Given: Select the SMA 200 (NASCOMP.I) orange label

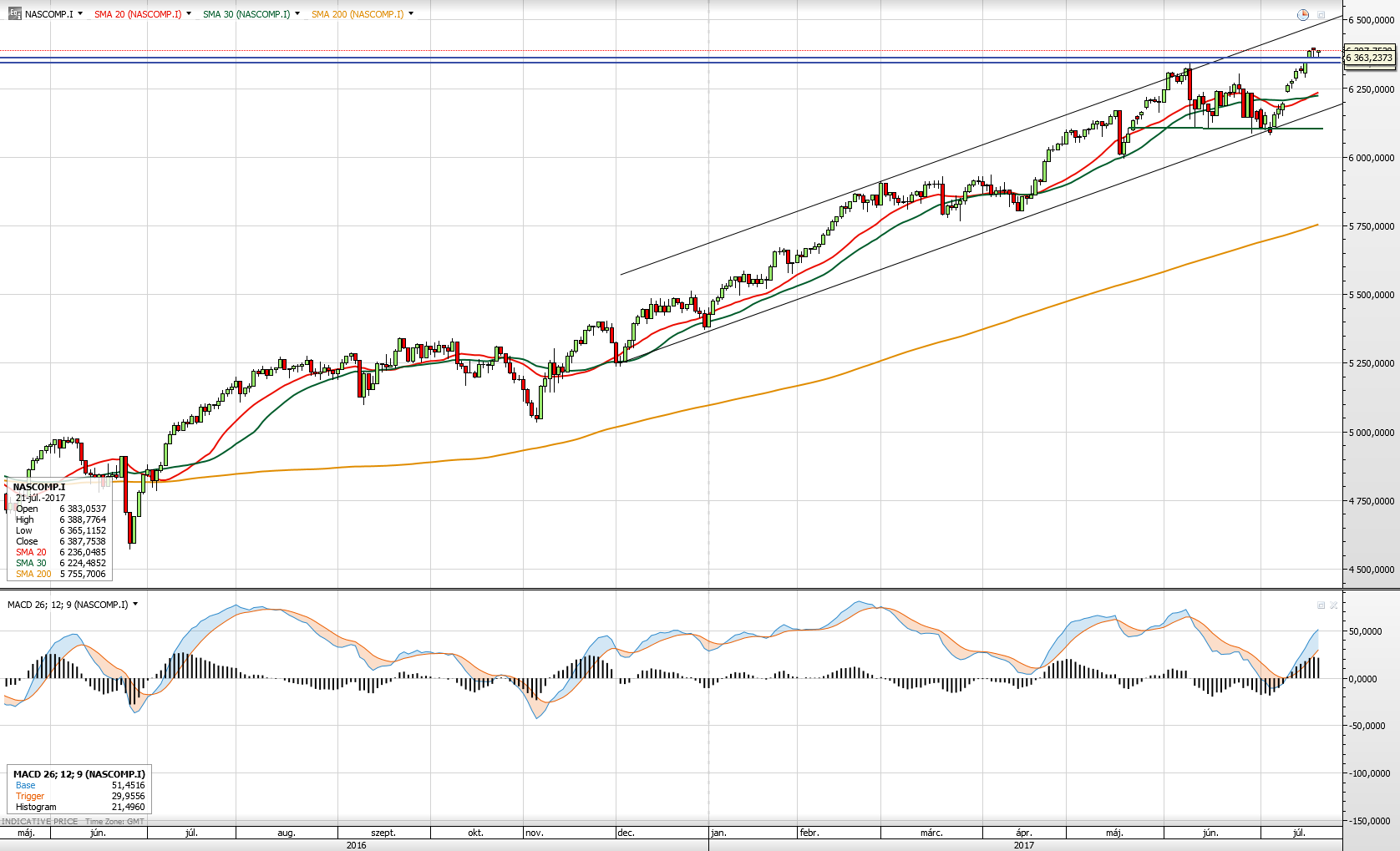Looking at the screenshot, I should click(x=358, y=14).
